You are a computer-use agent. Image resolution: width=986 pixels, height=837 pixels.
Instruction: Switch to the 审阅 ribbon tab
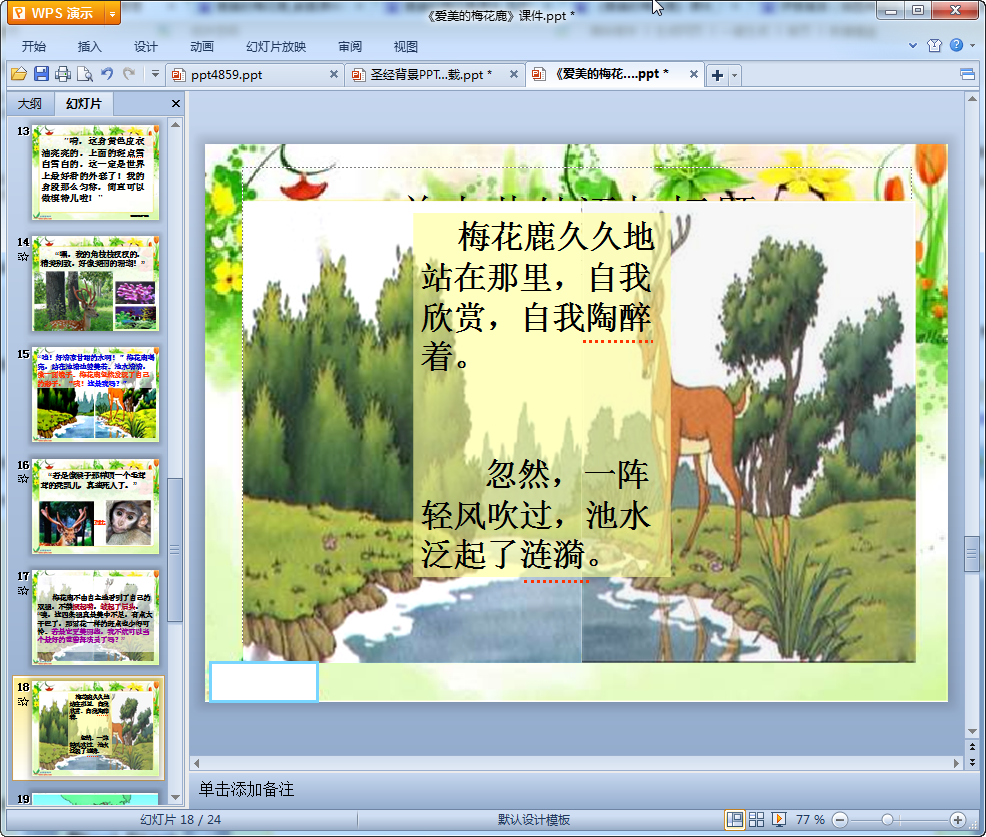350,47
